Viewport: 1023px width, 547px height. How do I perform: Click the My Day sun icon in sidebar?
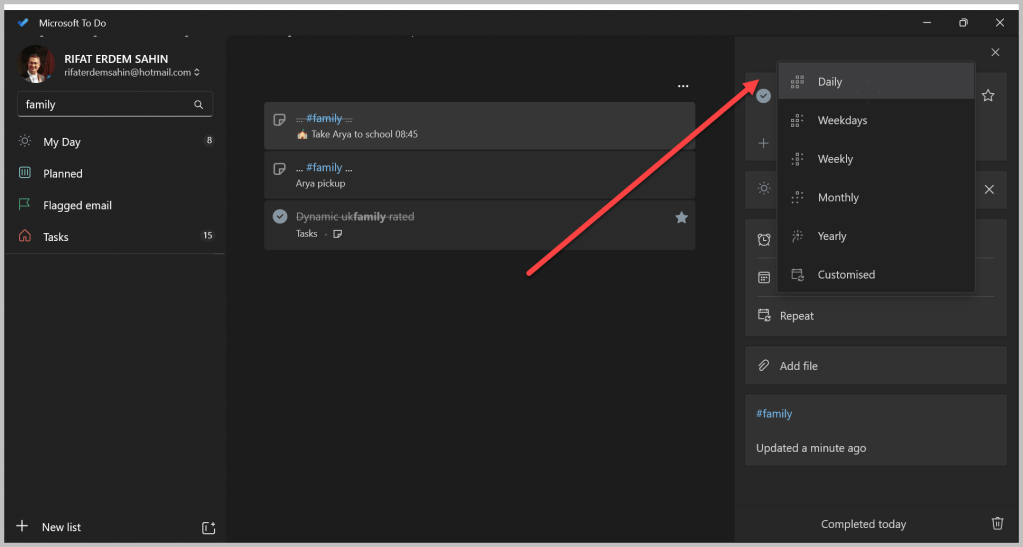click(x=25, y=141)
